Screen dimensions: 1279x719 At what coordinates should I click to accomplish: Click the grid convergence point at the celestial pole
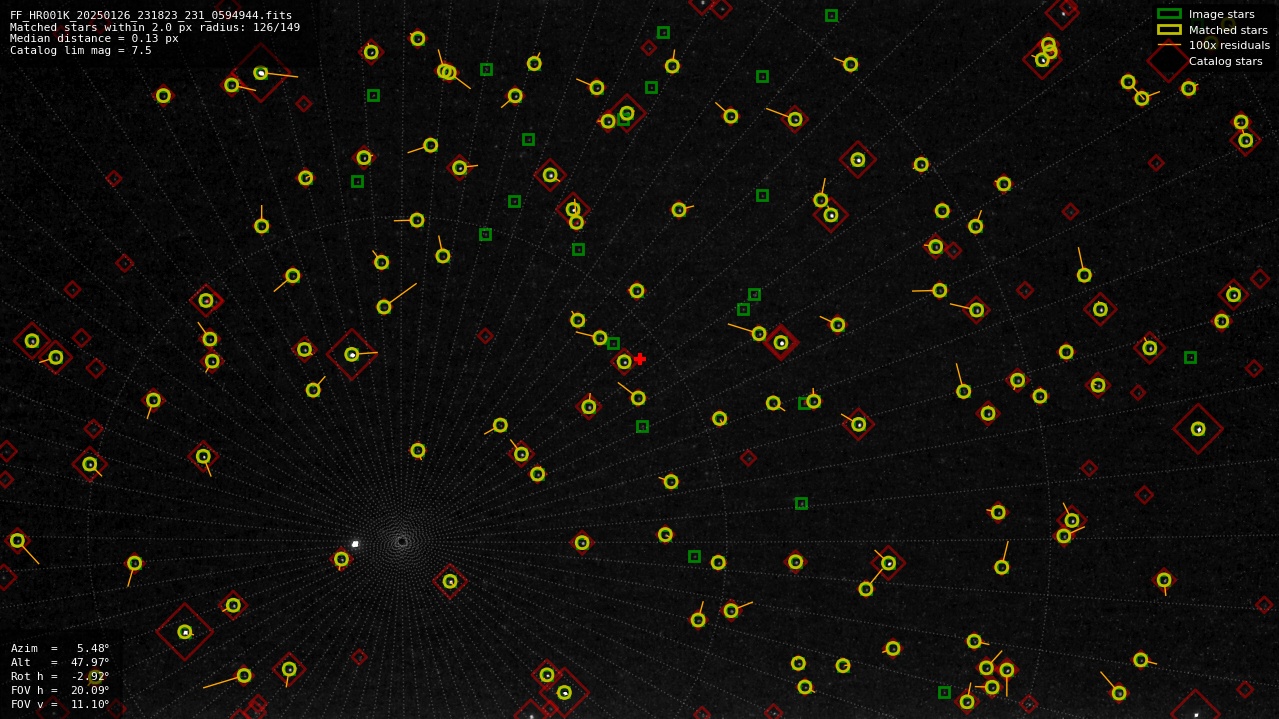[402, 541]
